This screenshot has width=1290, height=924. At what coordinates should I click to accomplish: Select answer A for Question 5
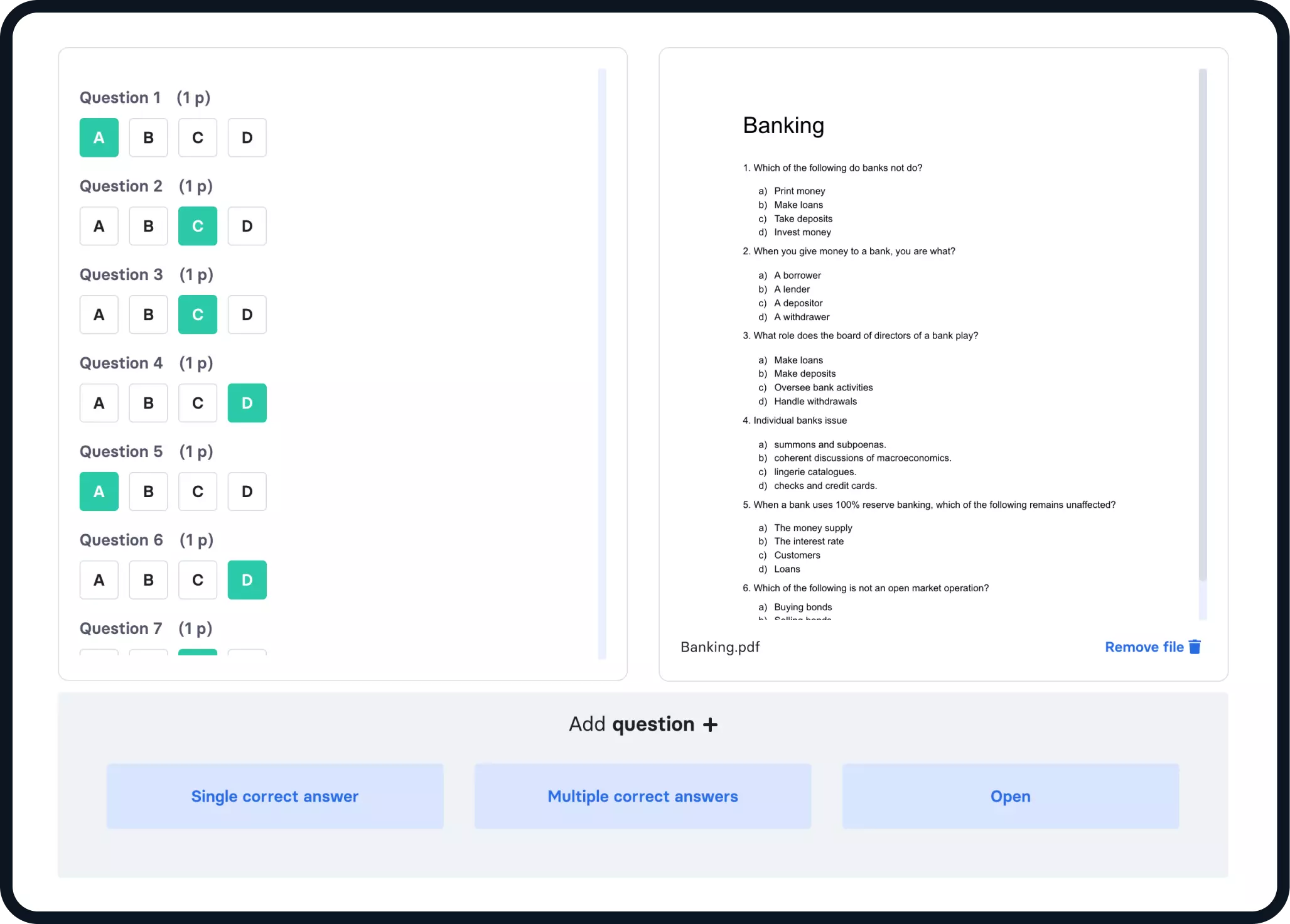coord(98,491)
